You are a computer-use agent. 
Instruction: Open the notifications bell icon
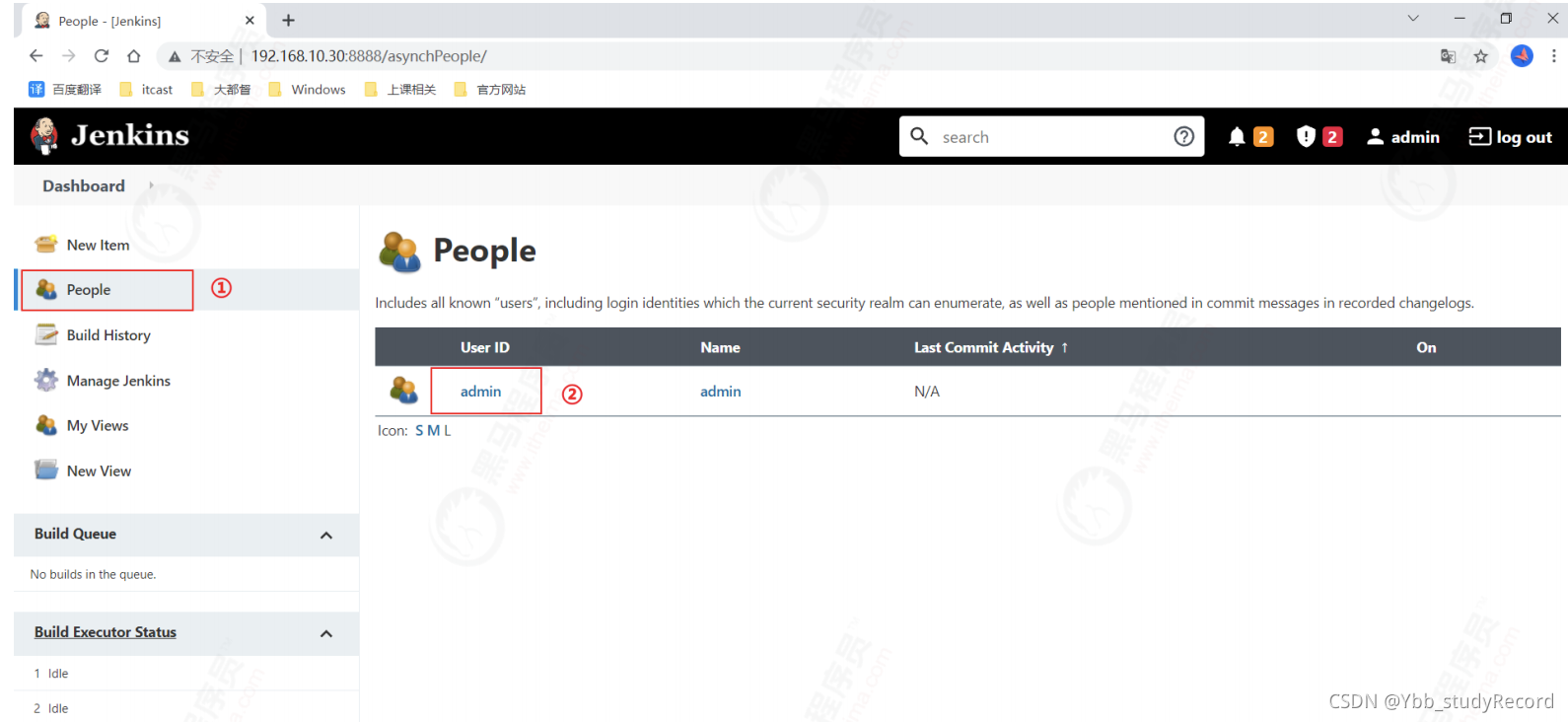point(1237,137)
